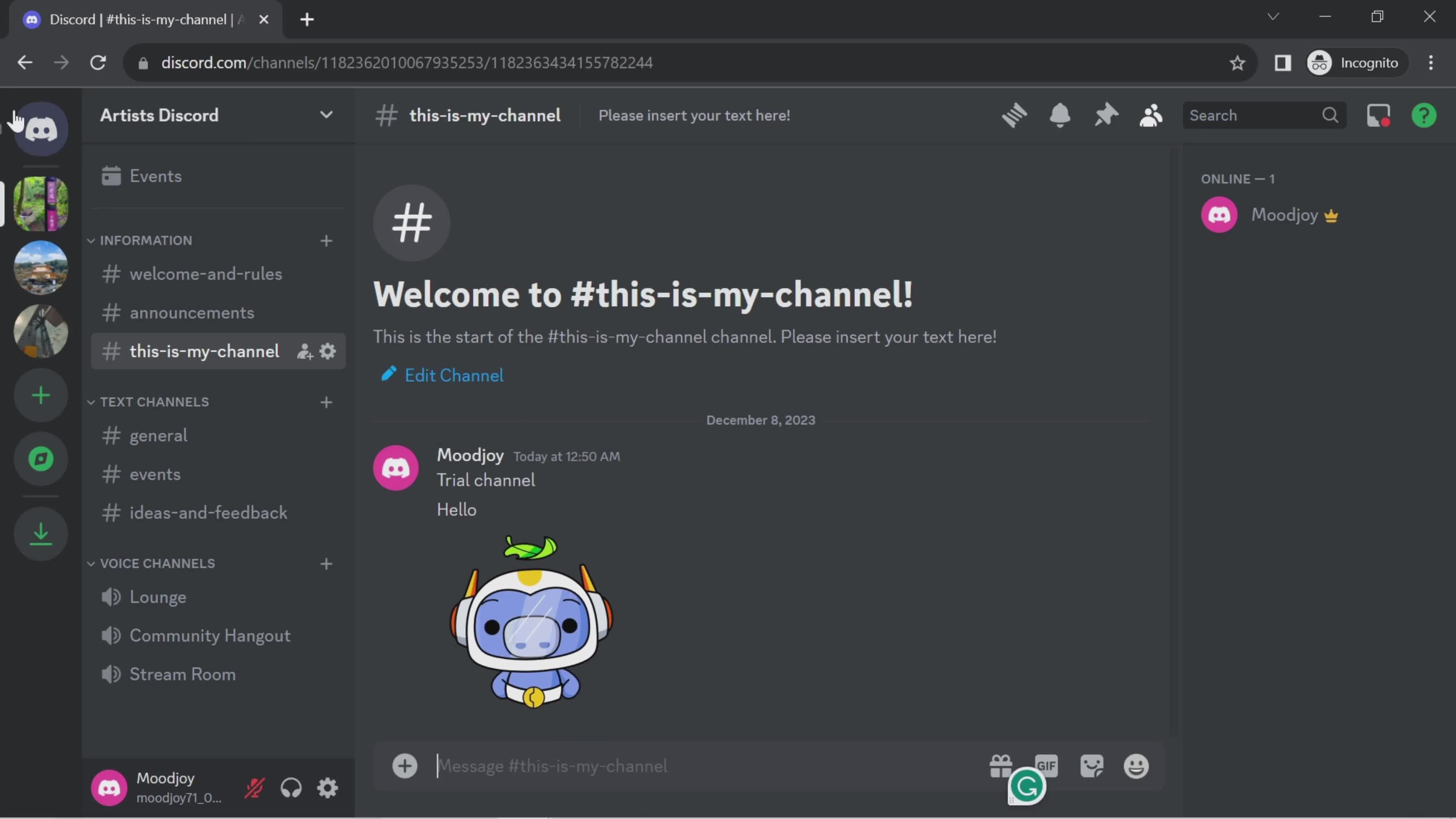The height and width of the screenshot is (819, 1456).
Task: Toggle headphones deafen in user panel
Action: click(291, 788)
